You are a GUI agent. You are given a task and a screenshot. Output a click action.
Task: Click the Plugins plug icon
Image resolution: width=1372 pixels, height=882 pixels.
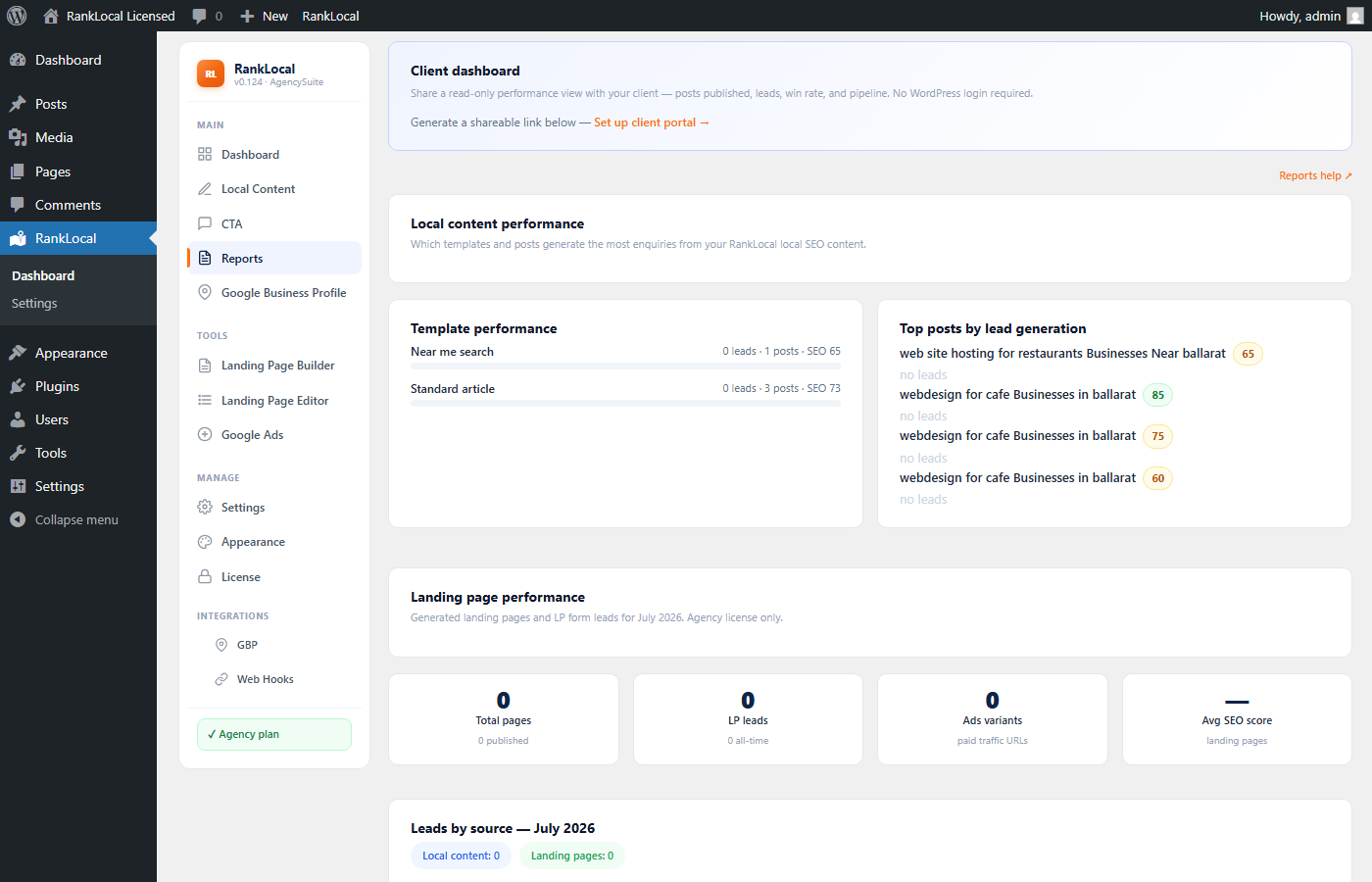[18, 386]
